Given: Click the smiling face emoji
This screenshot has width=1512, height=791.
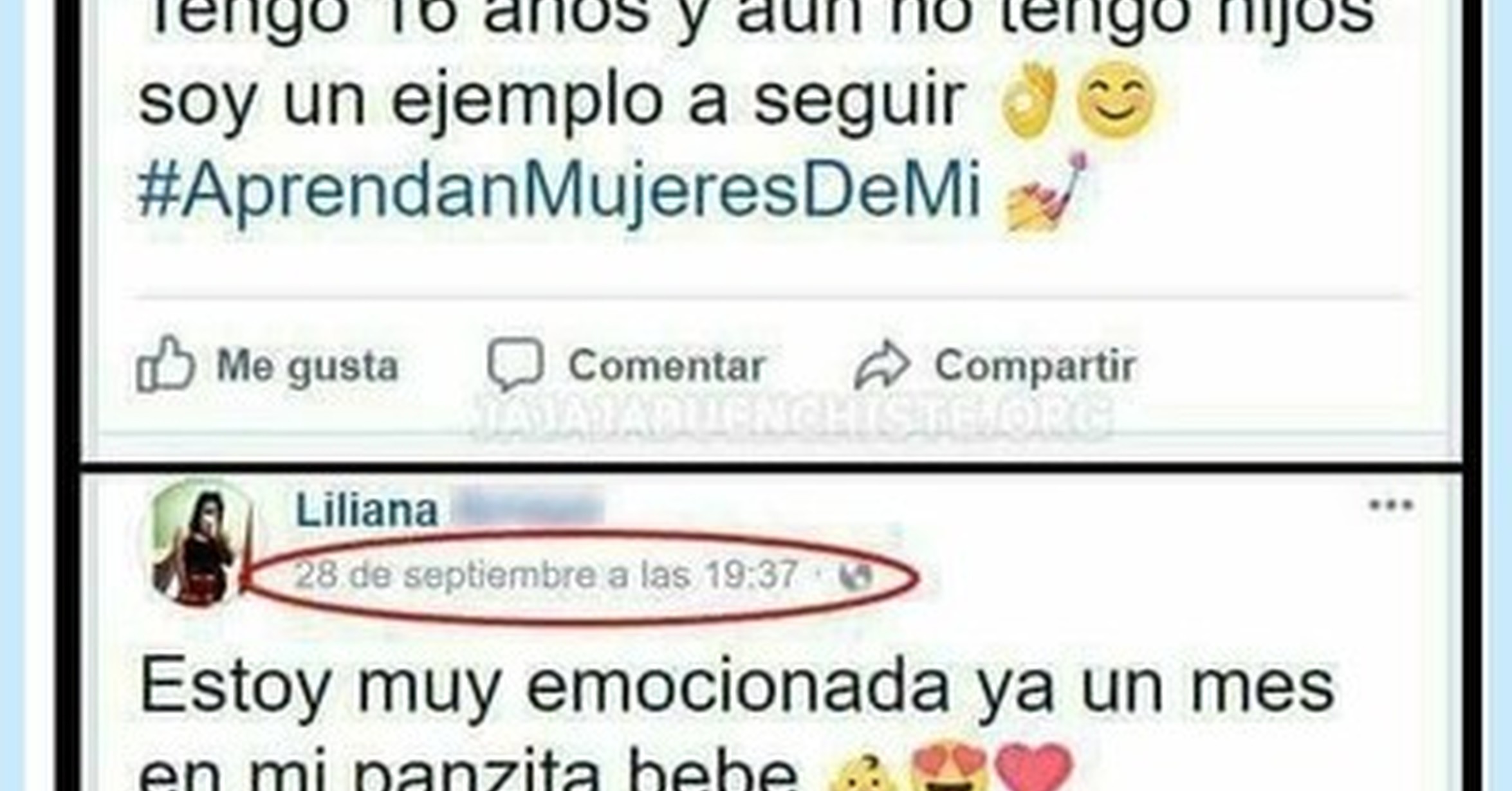Looking at the screenshot, I should (1116, 101).
